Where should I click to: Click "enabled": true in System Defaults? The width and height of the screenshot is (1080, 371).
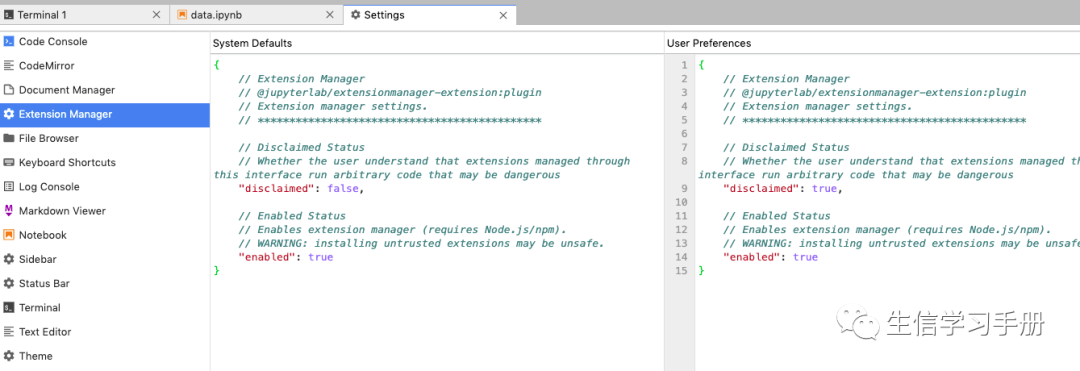click(x=285, y=257)
